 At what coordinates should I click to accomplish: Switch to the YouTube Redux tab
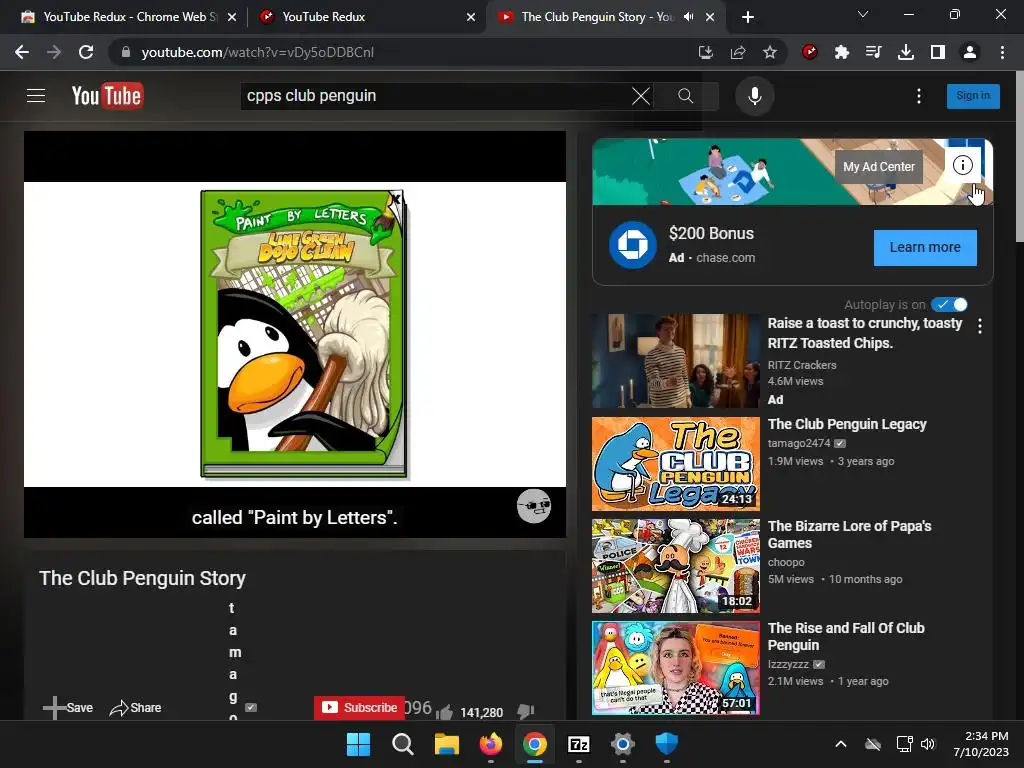point(367,17)
